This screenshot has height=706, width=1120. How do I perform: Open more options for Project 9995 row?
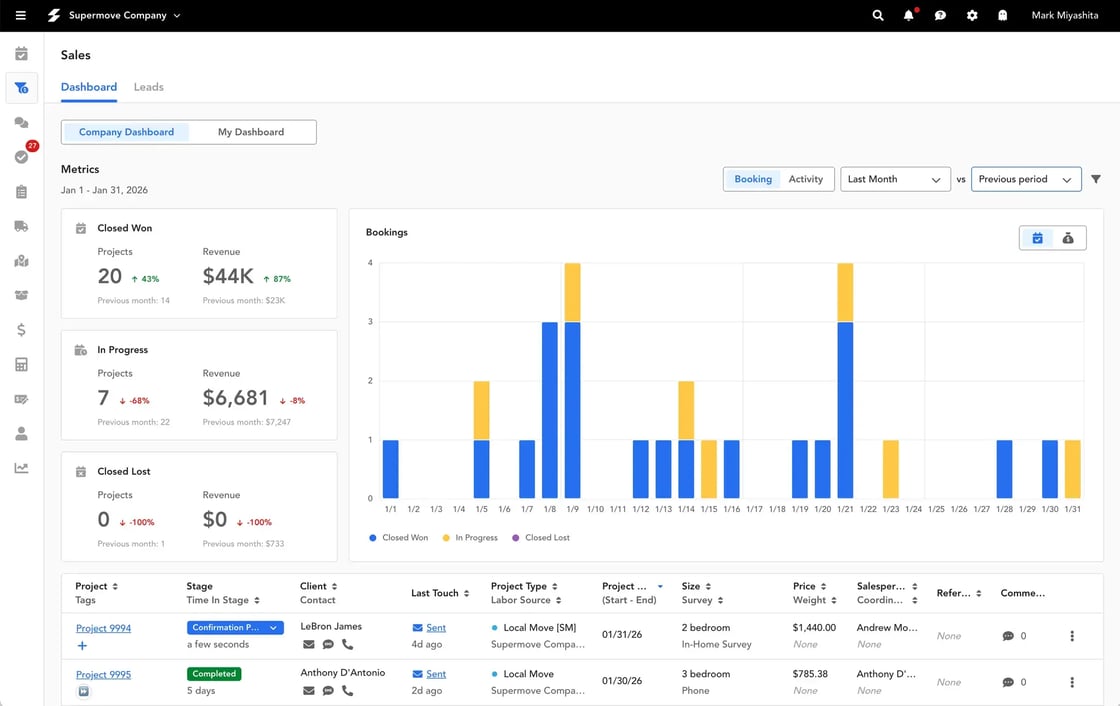[1071, 682]
